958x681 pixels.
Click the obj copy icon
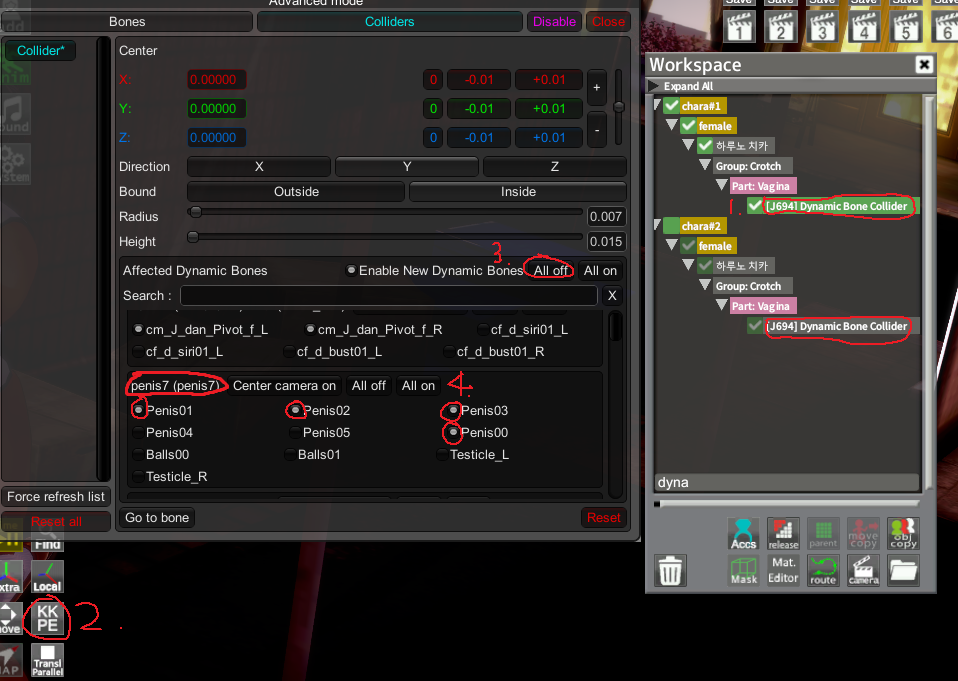click(903, 533)
